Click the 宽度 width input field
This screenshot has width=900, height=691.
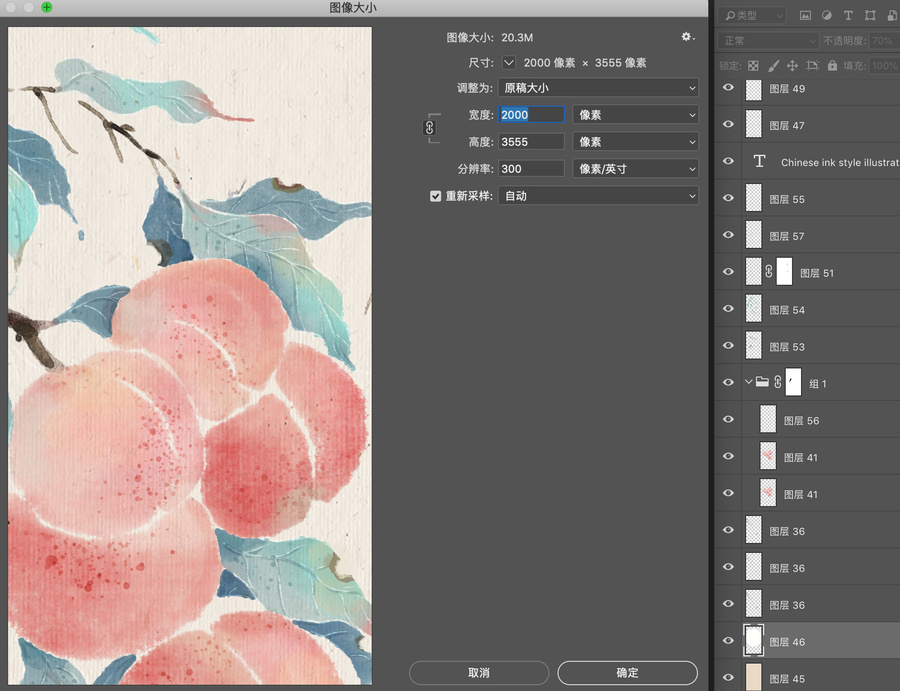[532, 115]
